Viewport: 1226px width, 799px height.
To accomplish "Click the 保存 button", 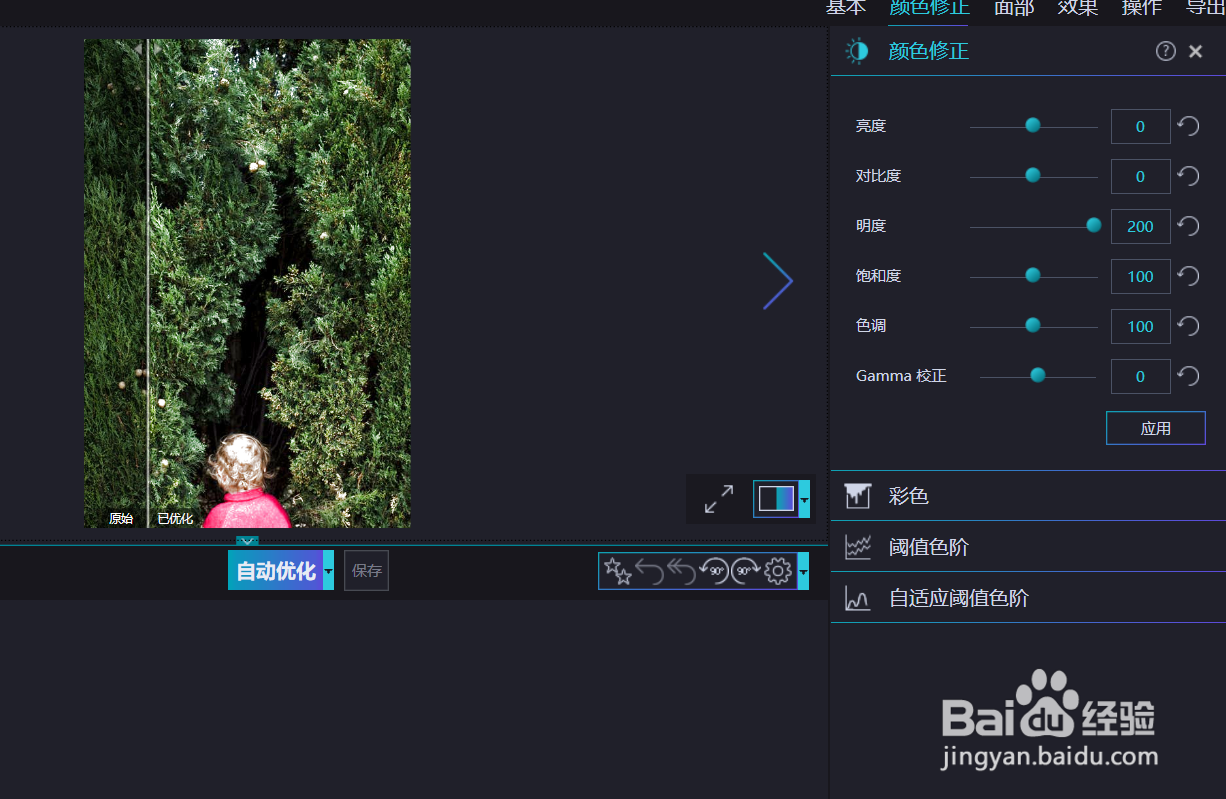I will pos(366,570).
